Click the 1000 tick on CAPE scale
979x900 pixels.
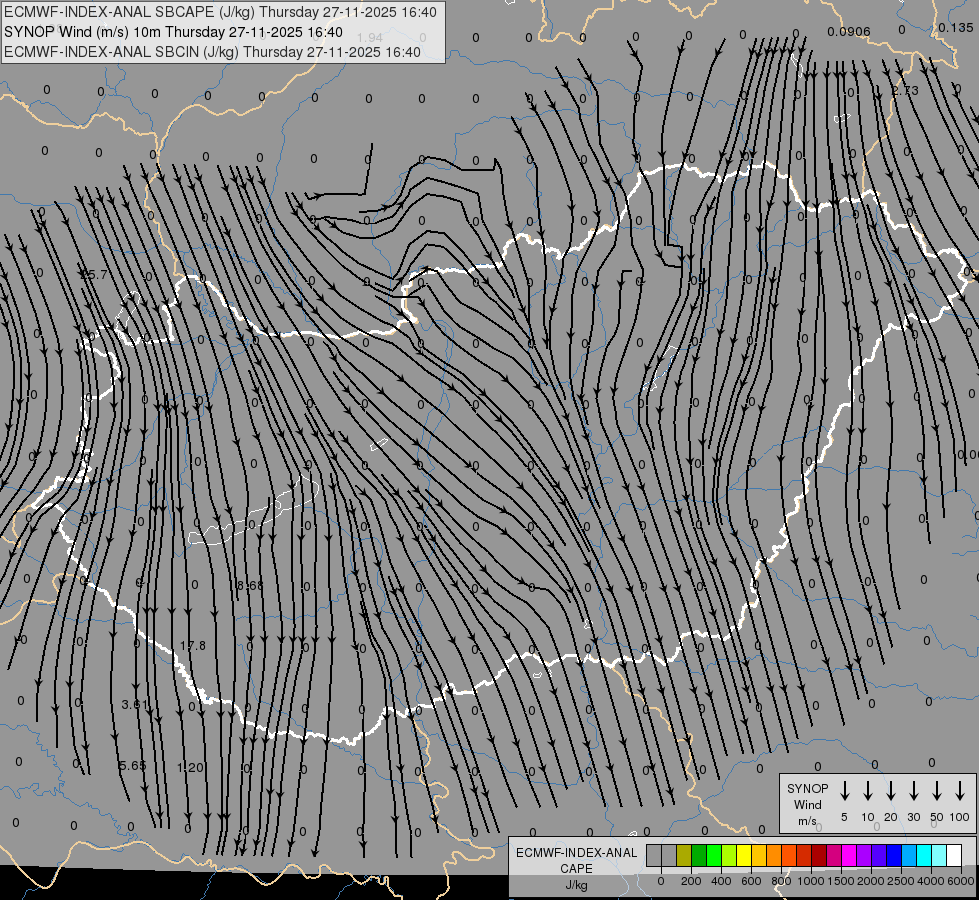click(x=811, y=881)
